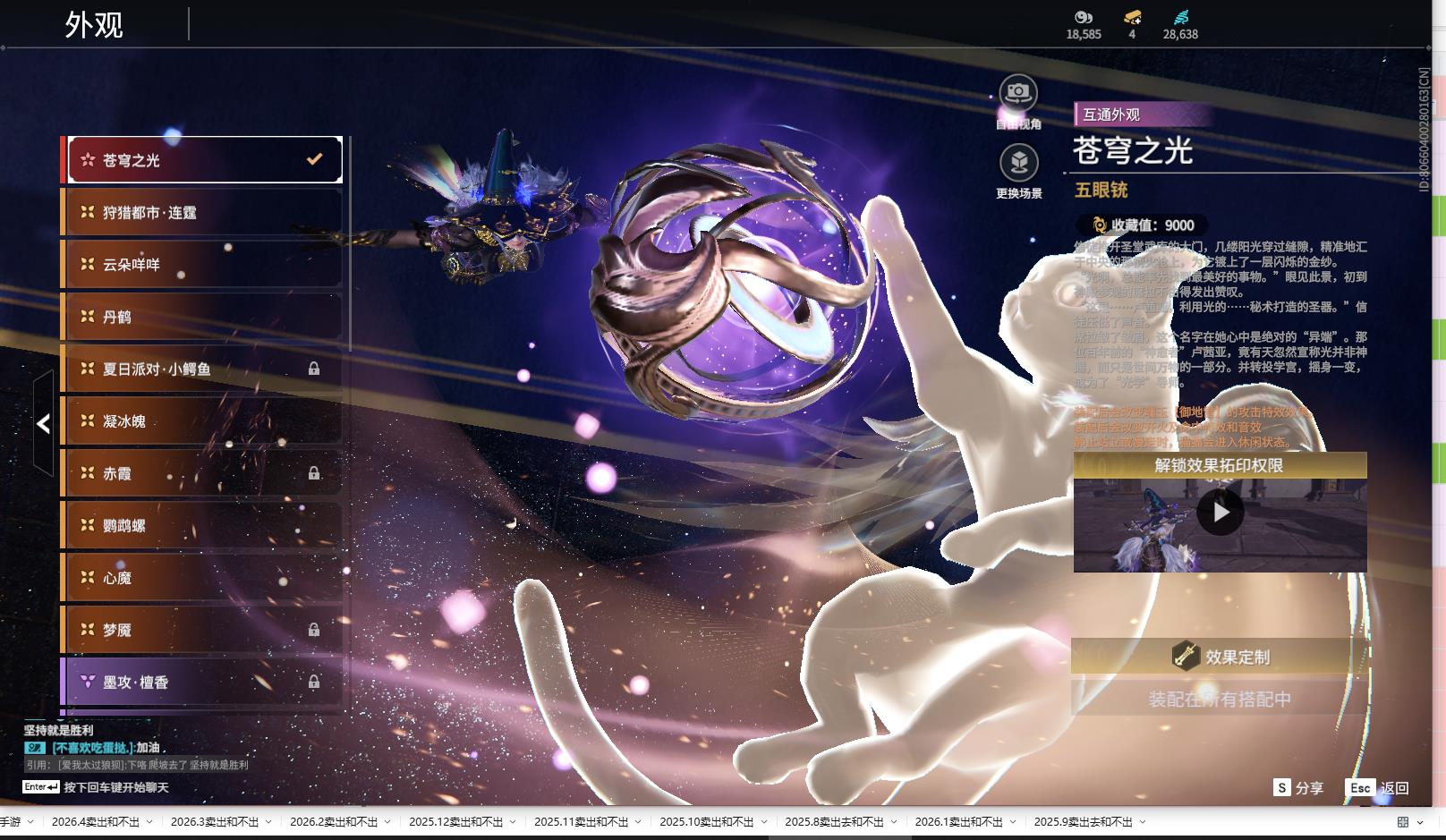Click the free camera view (自由视角) icon
The width and height of the screenshot is (1446, 840).
pyautogui.click(x=1018, y=92)
